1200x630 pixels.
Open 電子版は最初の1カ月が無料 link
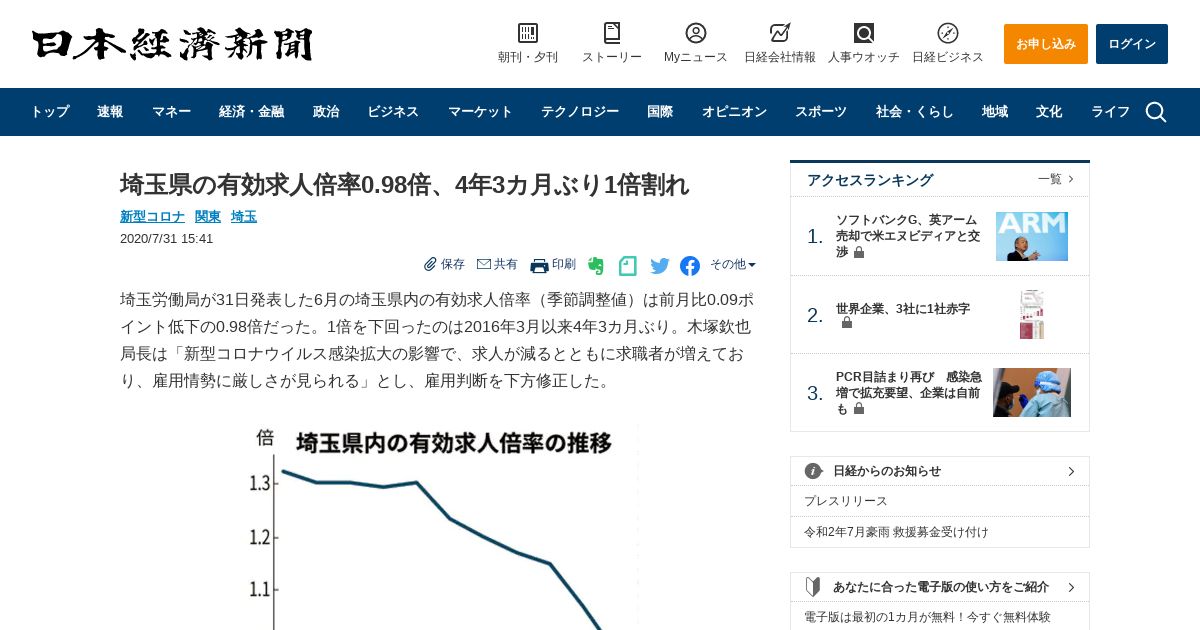(x=927, y=617)
